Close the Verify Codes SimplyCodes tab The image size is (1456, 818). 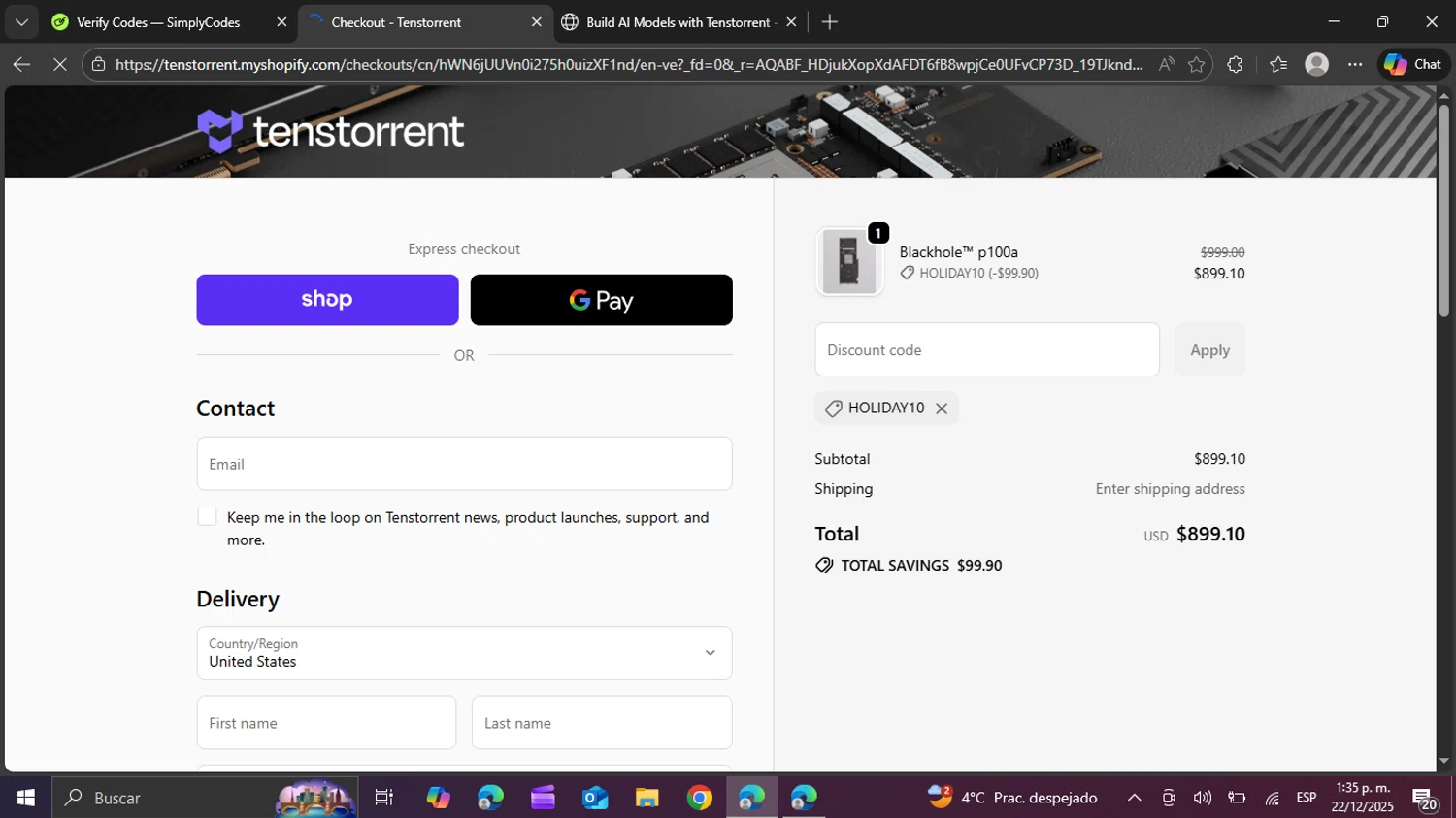(281, 22)
